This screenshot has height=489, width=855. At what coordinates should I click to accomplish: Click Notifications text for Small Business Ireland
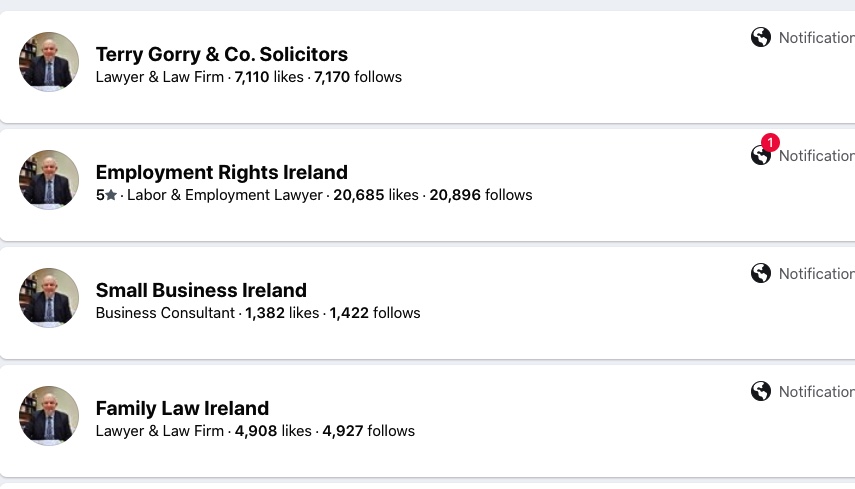point(817,273)
